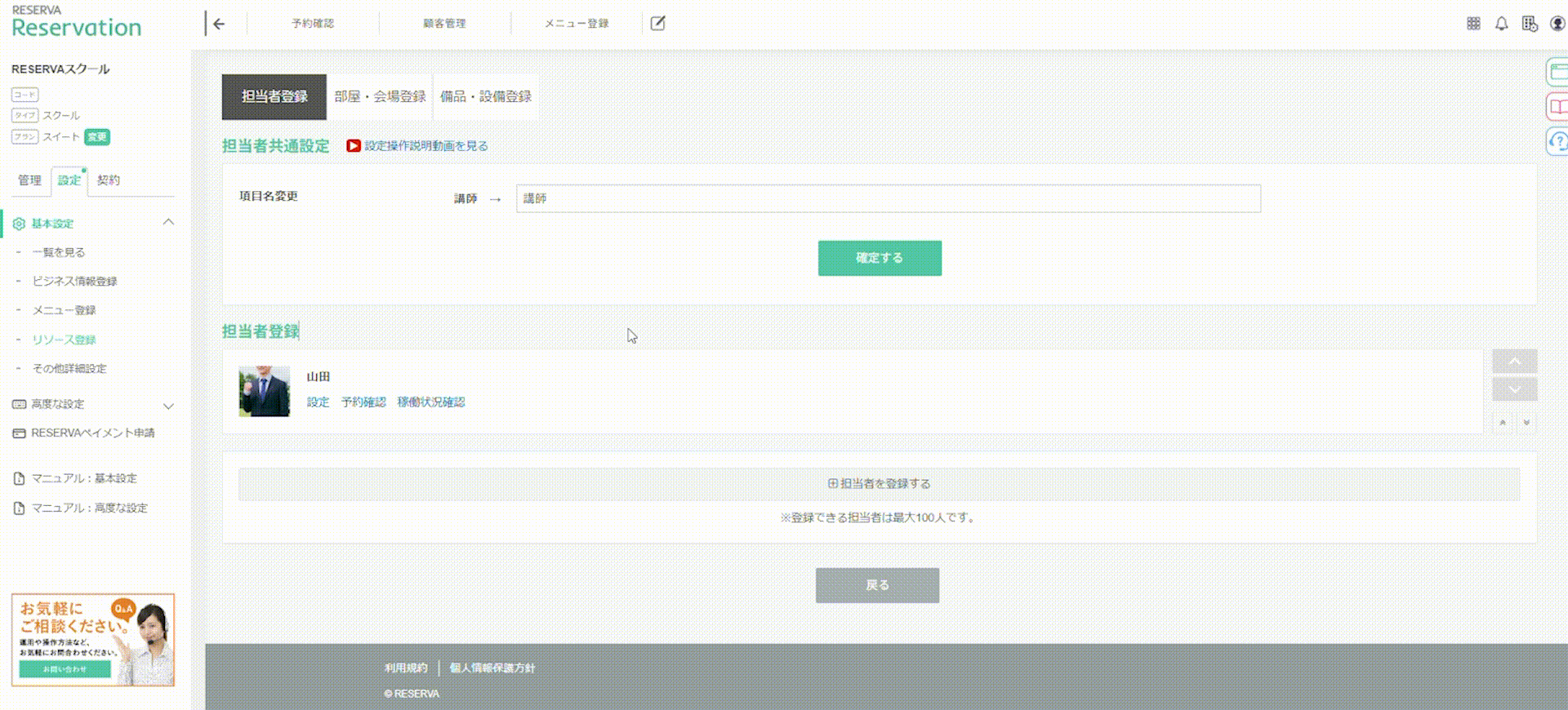The image size is (1568, 710).
Task: Open the apps grid icon
Action: 1473,24
